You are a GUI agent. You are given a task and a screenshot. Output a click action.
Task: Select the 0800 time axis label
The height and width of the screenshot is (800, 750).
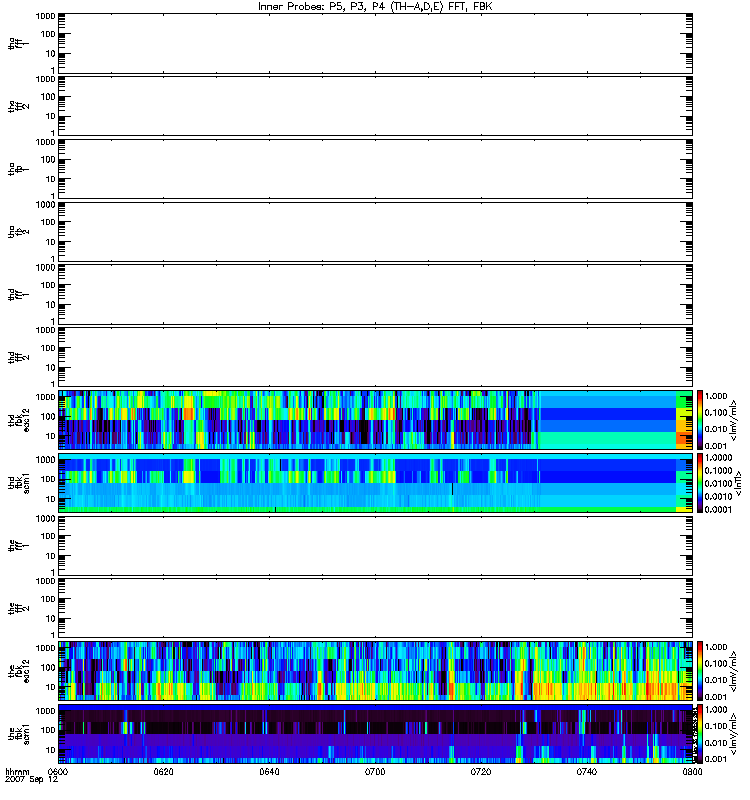point(692,771)
